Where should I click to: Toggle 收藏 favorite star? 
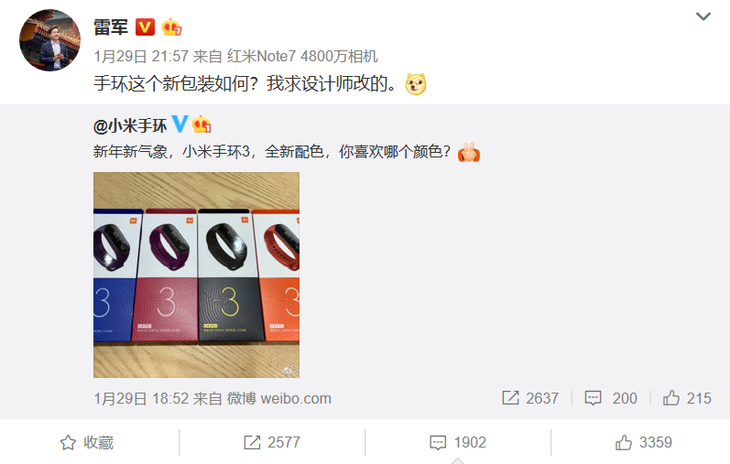click(x=87, y=442)
